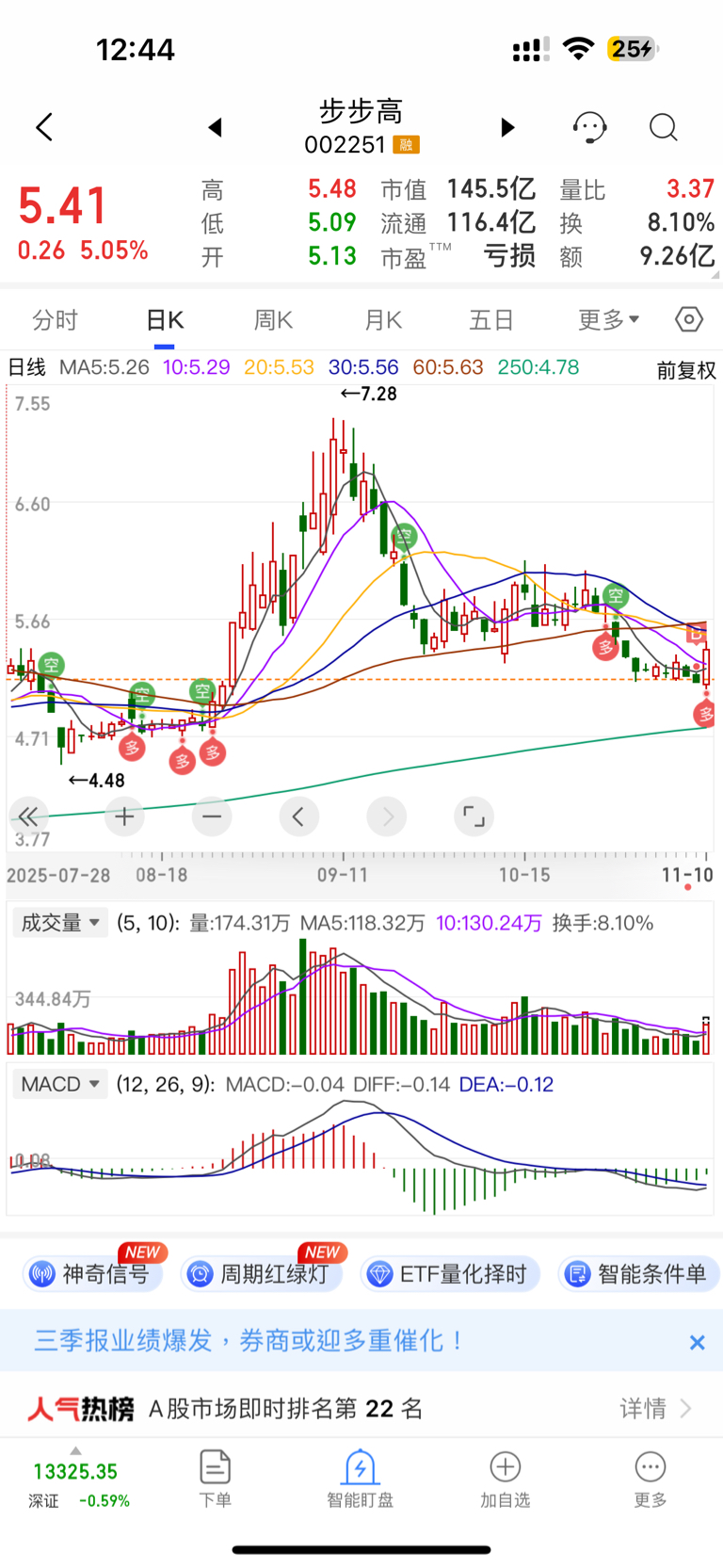Jump to earliest data with double-left arrow
Viewport: 723px width, 1568px height.
[x=28, y=816]
